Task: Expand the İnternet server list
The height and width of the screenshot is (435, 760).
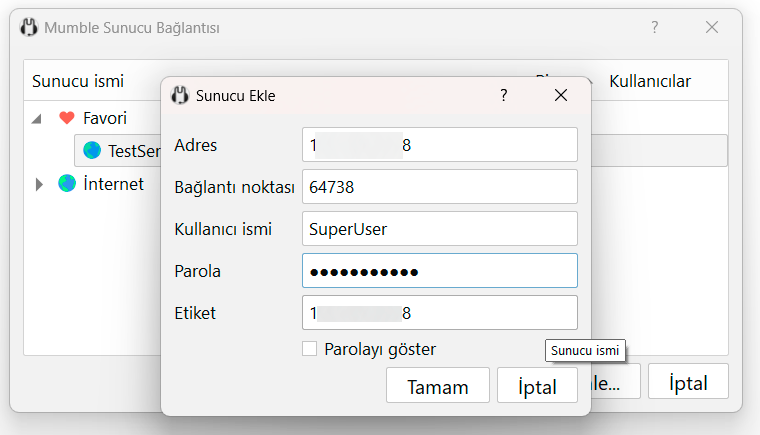Action: (39, 184)
